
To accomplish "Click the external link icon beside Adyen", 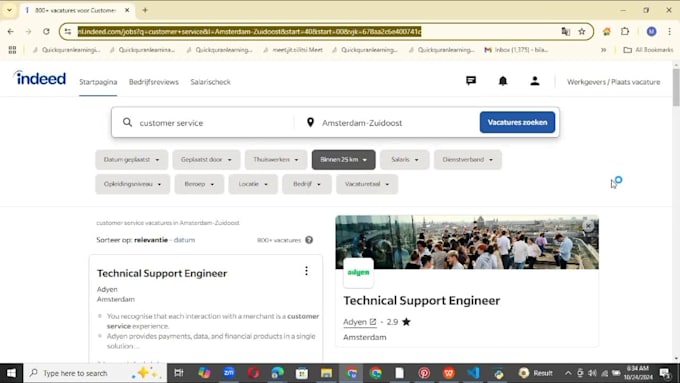I will pos(373,322).
